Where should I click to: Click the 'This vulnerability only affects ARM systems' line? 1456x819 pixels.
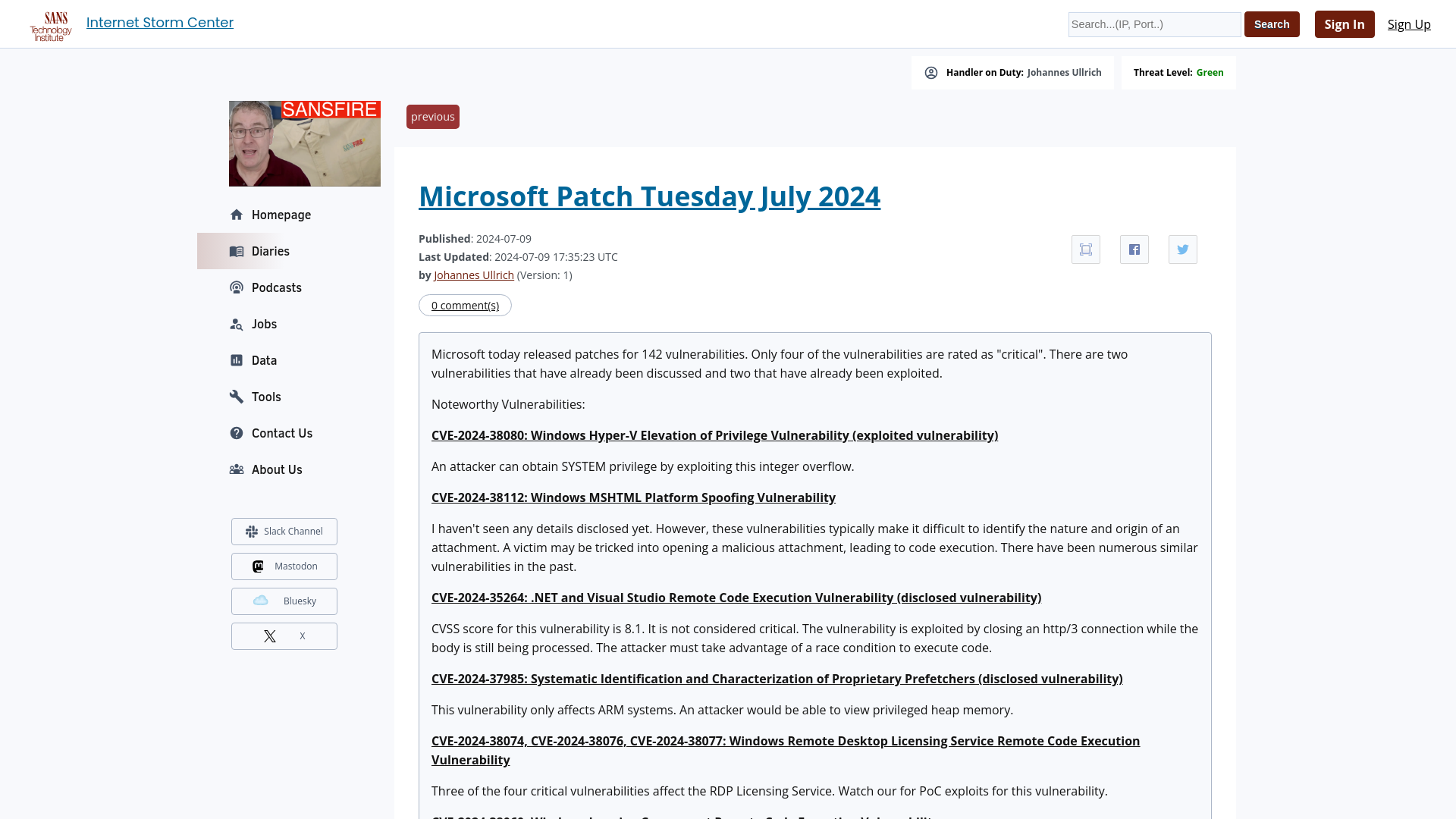pyautogui.click(x=722, y=710)
